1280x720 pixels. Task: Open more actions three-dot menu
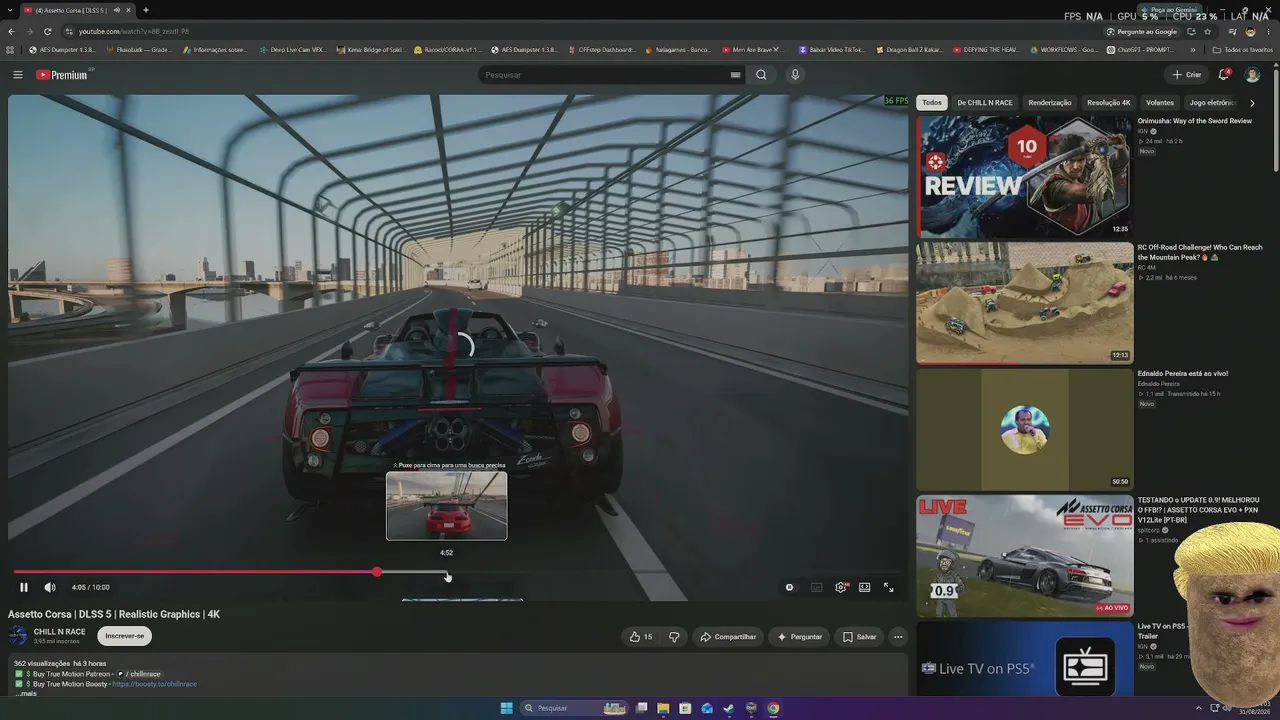coord(898,636)
